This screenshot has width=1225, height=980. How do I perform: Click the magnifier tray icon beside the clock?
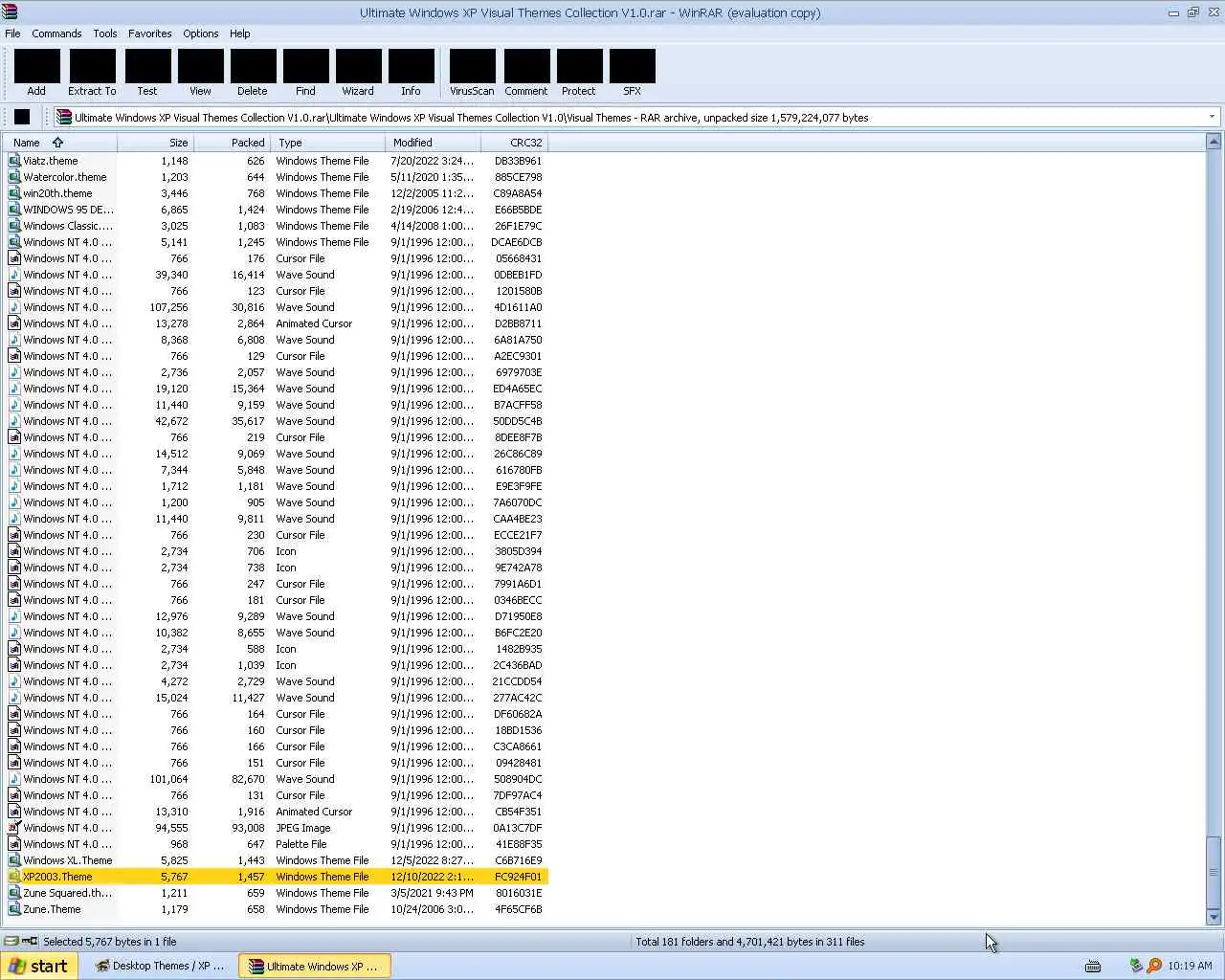(1154, 966)
